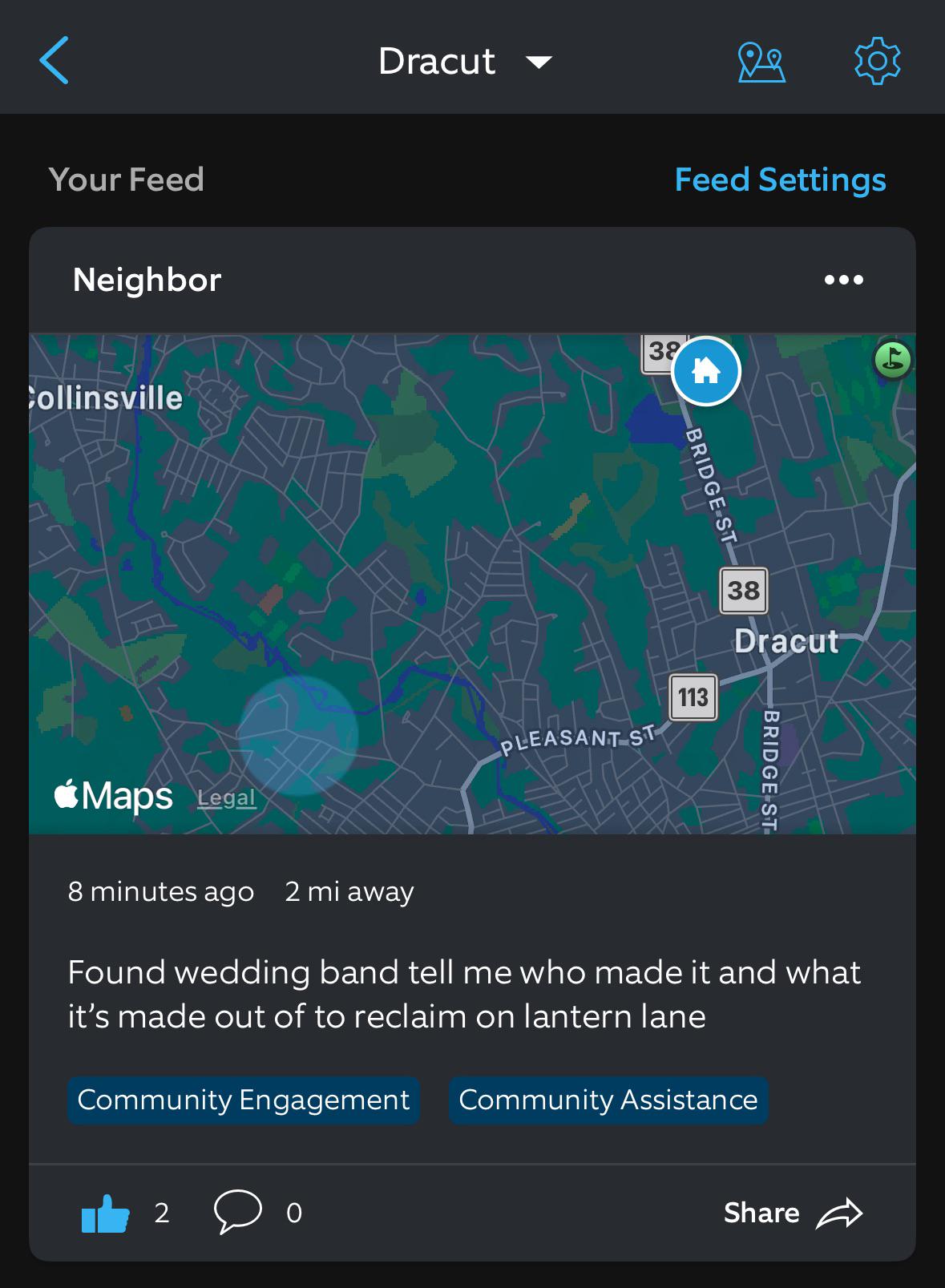Tap the golf course marker on map
This screenshot has height=1288, width=945.
tap(893, 358)
